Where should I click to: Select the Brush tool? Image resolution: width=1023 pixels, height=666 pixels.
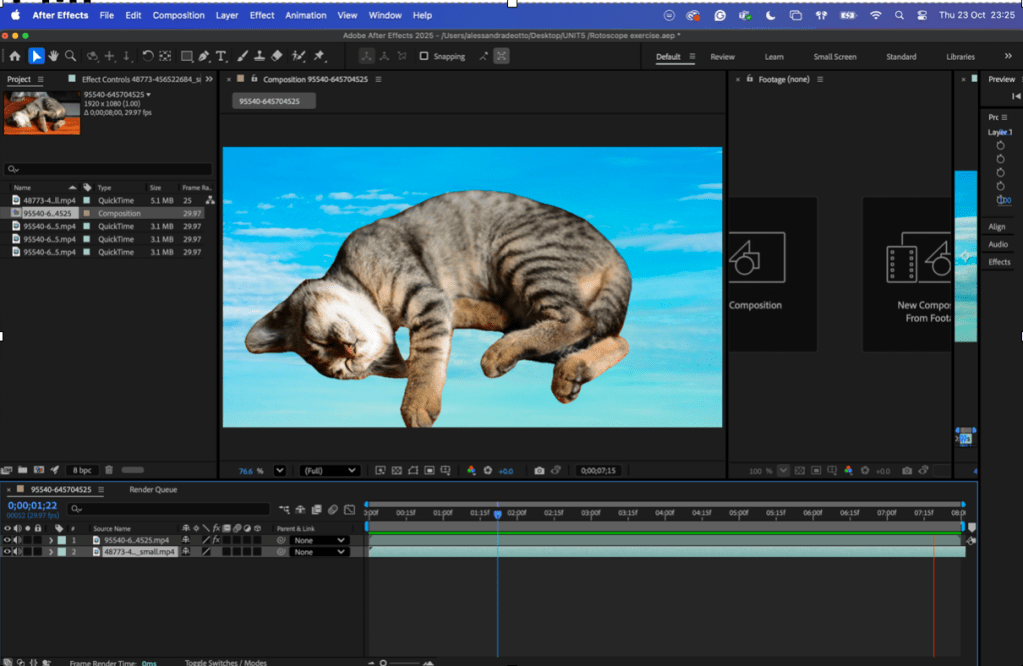[x=242, y=56]
